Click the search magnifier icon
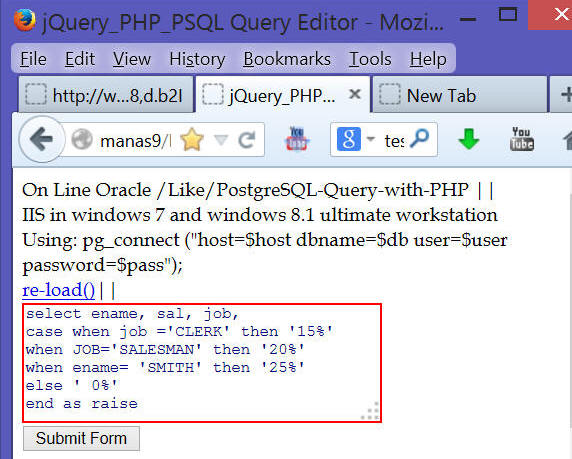572x459 pixels. tap(420, 139)
